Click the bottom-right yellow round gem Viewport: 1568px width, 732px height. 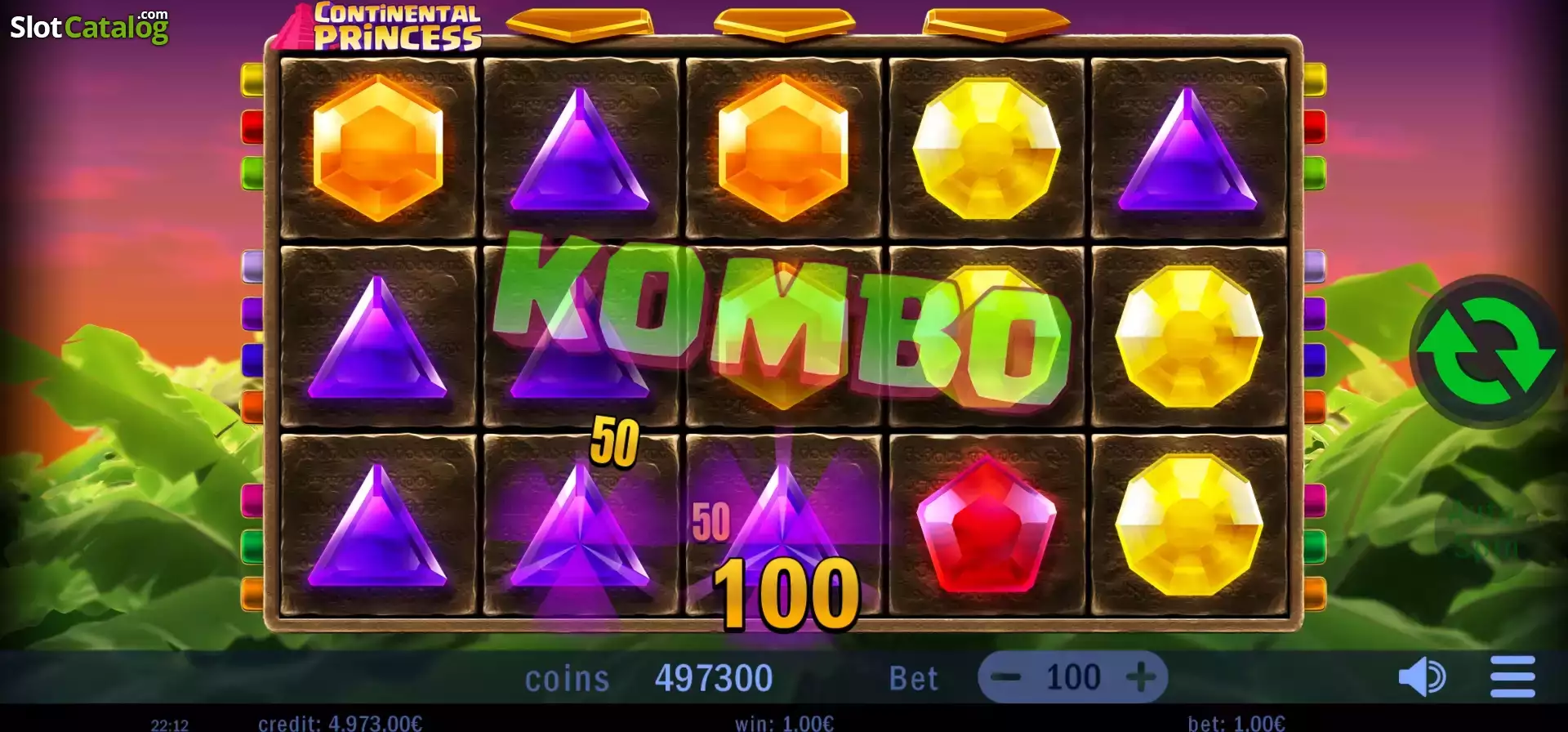tap(1189, 524)
